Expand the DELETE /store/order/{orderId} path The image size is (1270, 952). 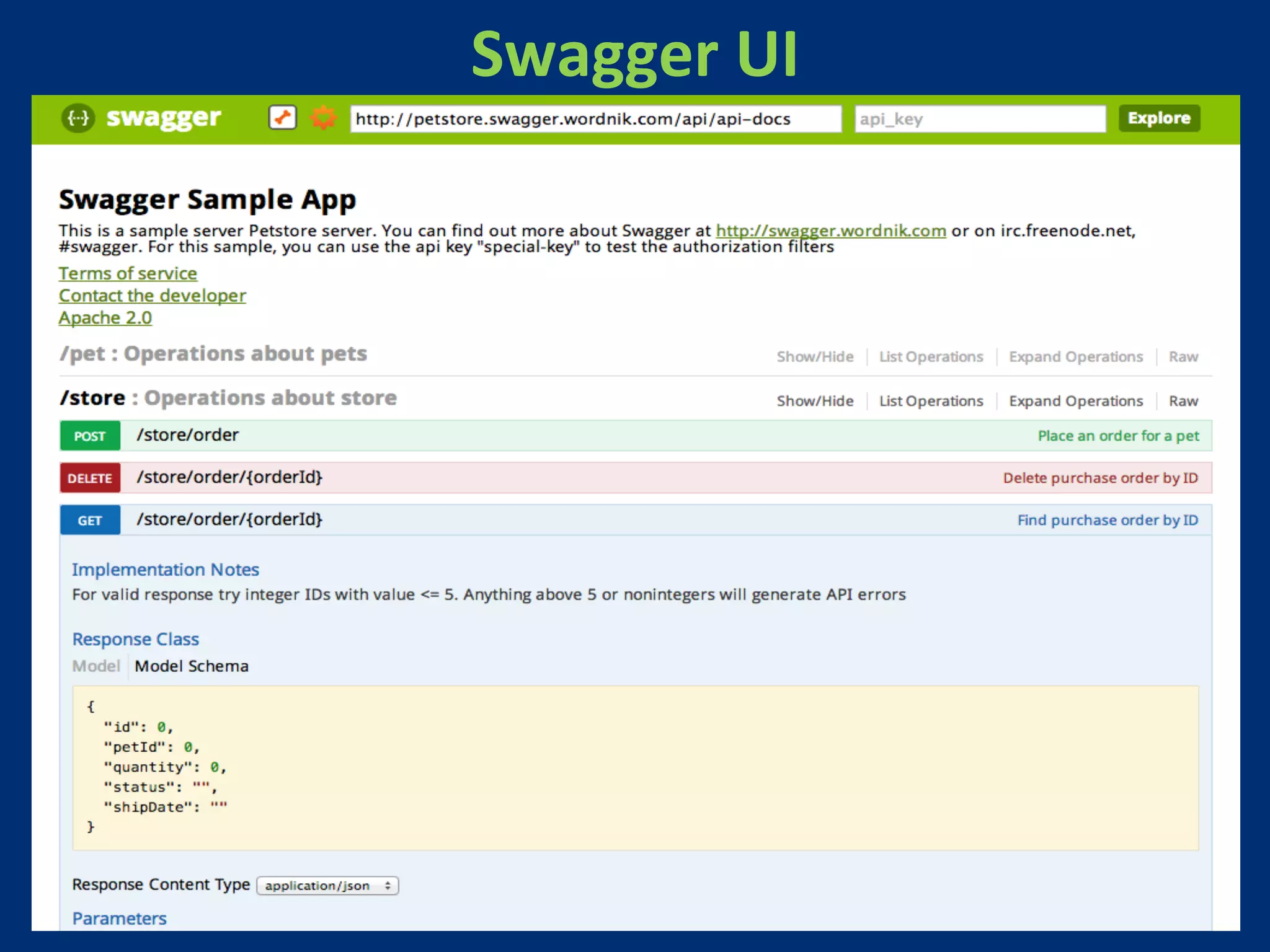coord(229,477)
